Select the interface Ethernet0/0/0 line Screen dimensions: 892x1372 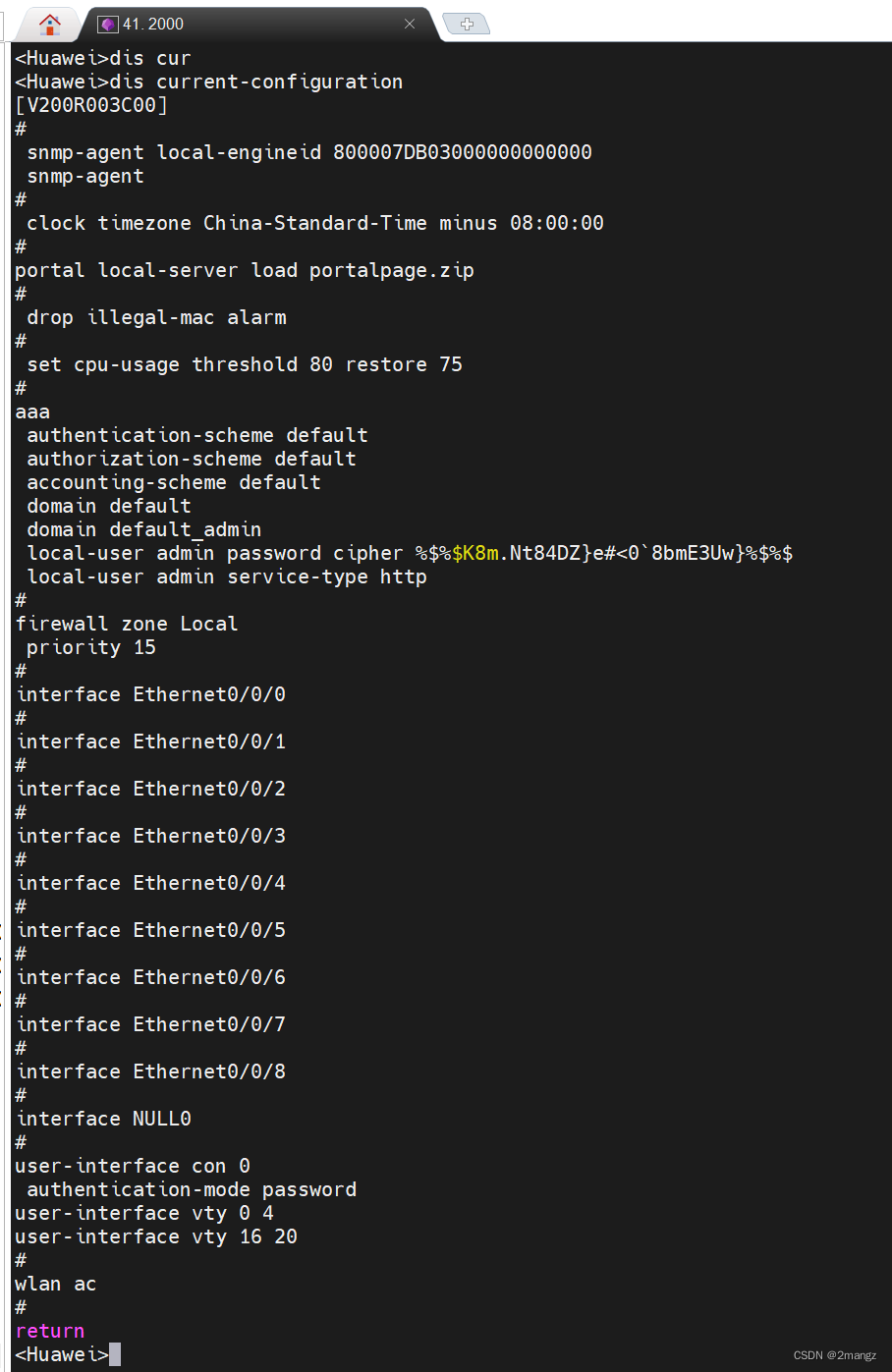[x=150, y=694]
